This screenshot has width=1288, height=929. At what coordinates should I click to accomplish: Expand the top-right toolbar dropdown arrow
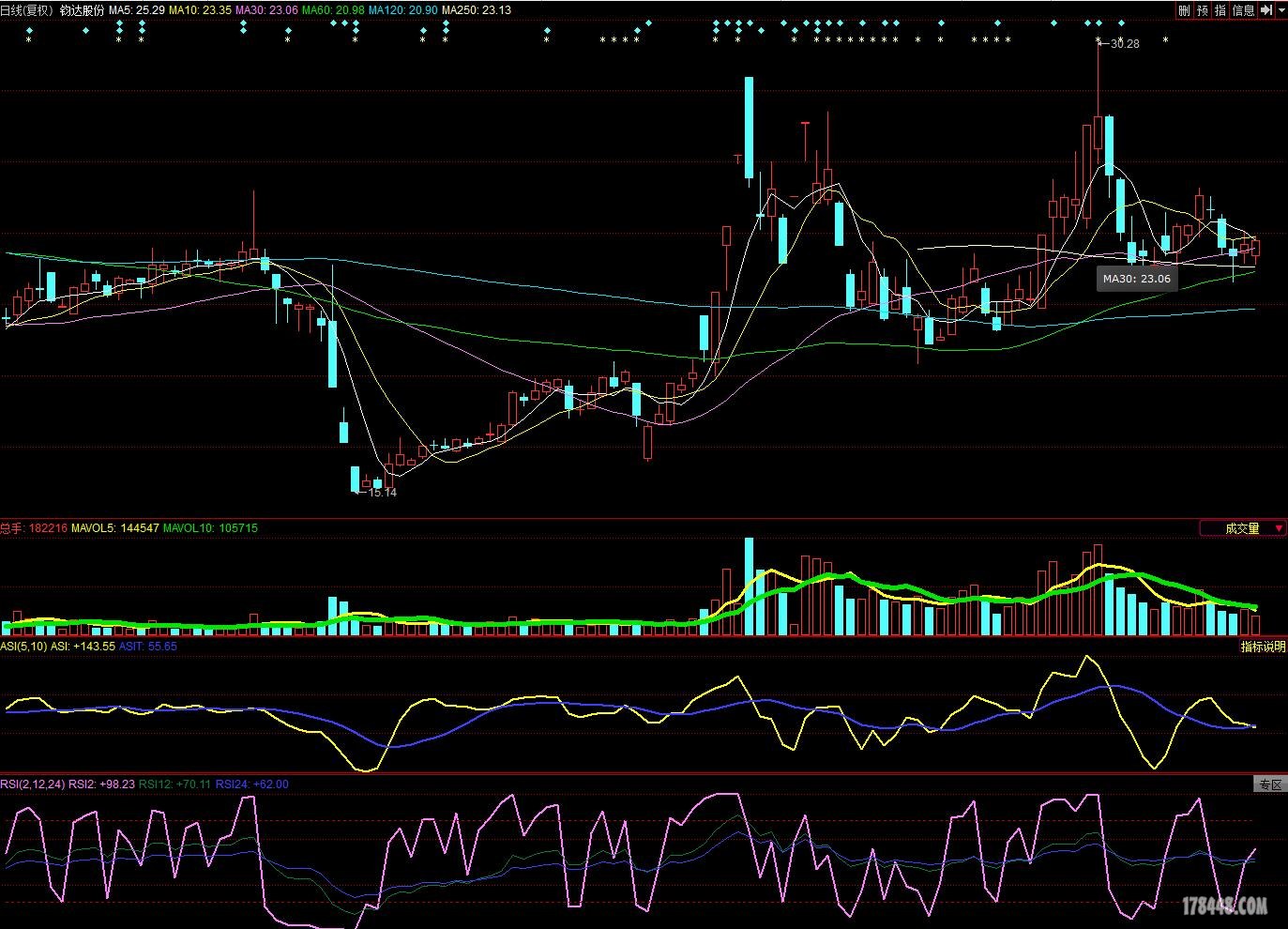point(1280,10)
